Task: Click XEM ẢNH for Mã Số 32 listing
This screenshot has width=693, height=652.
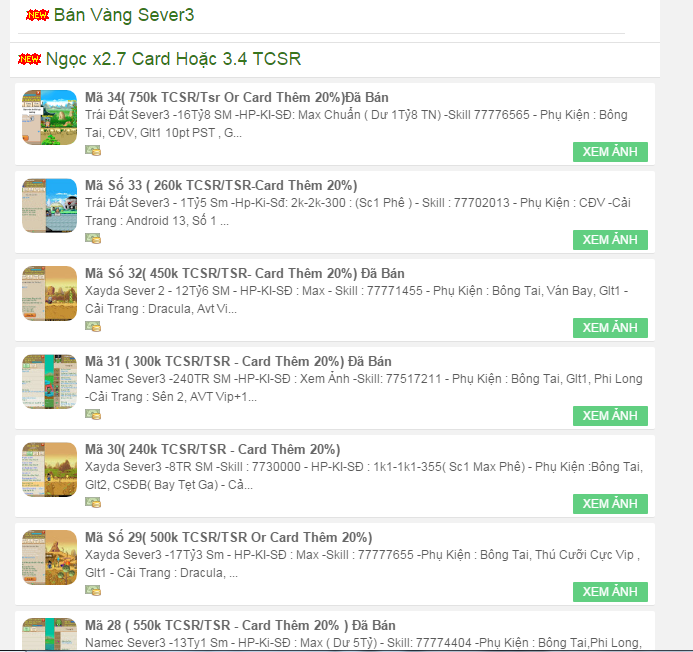Action: [x=610, y=328]
